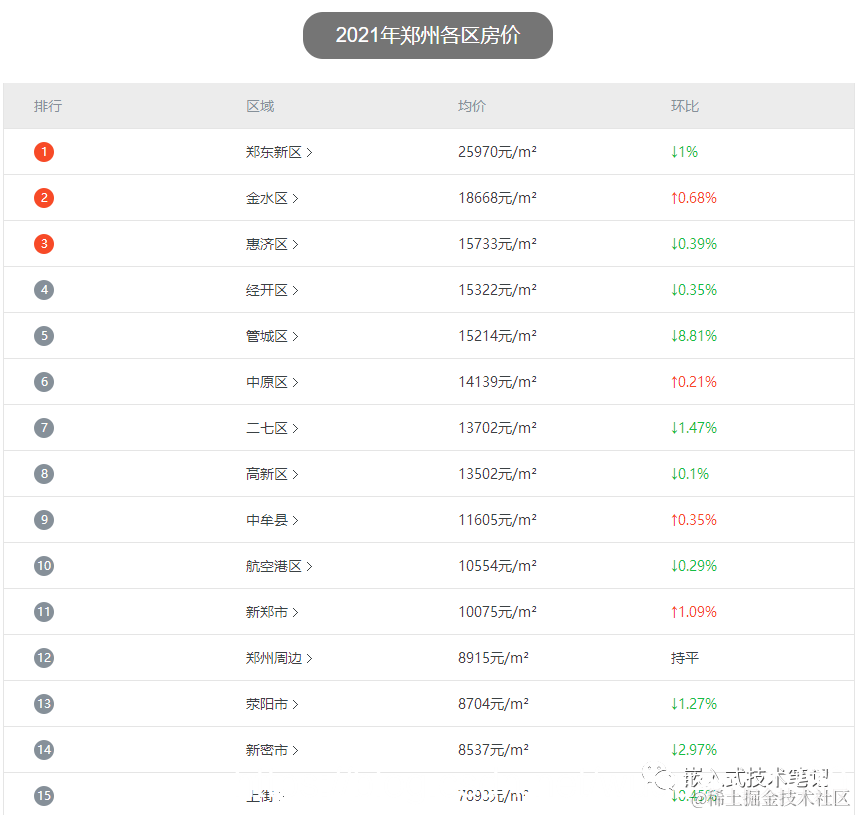Click the gray rank 5 badge
857x815 pixels.
tap(44, 336)
